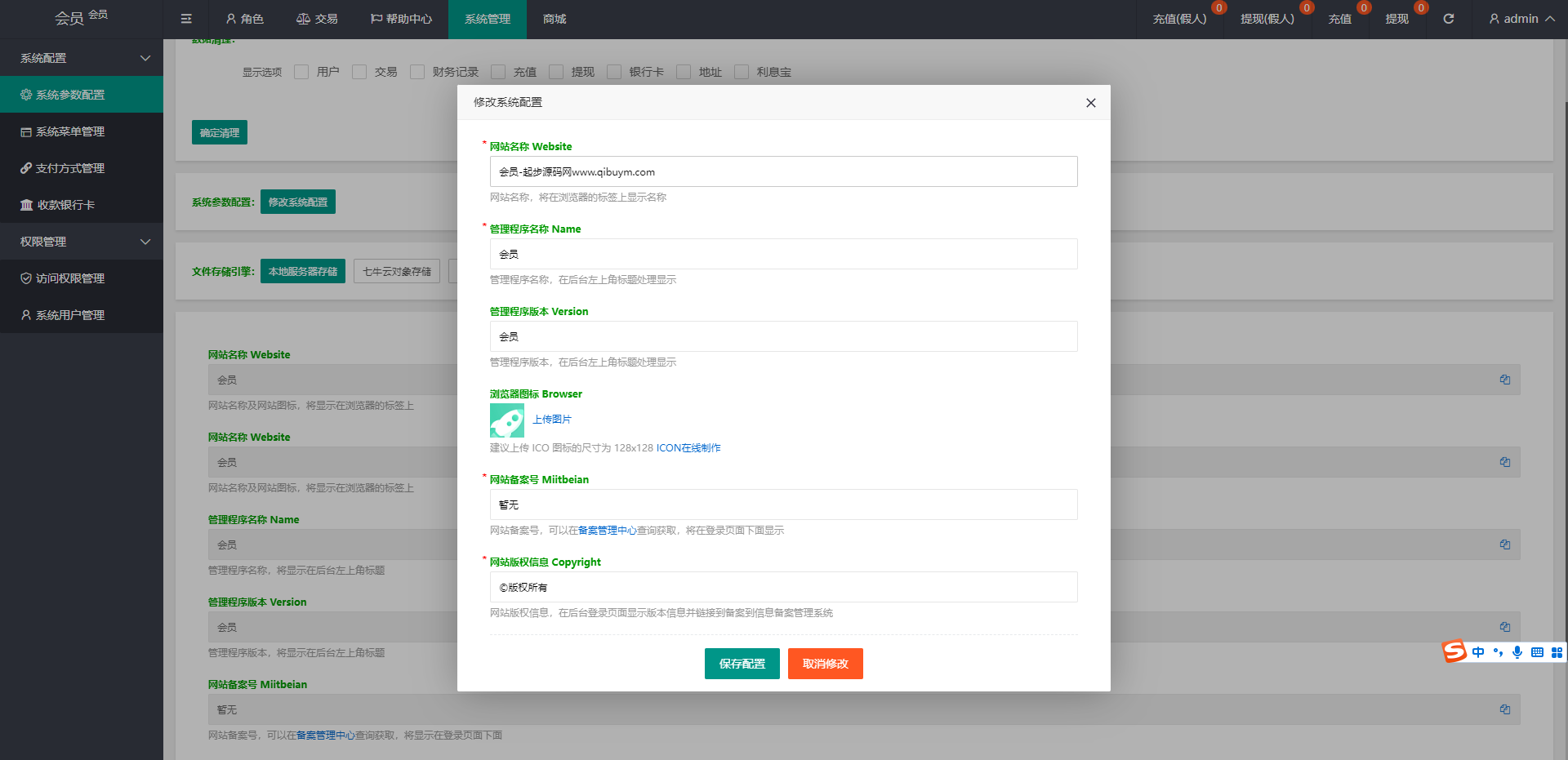This screenshot has height=760, width=1568.
Task: Check the 提现 display option checkbox
Action: point(556,72)
